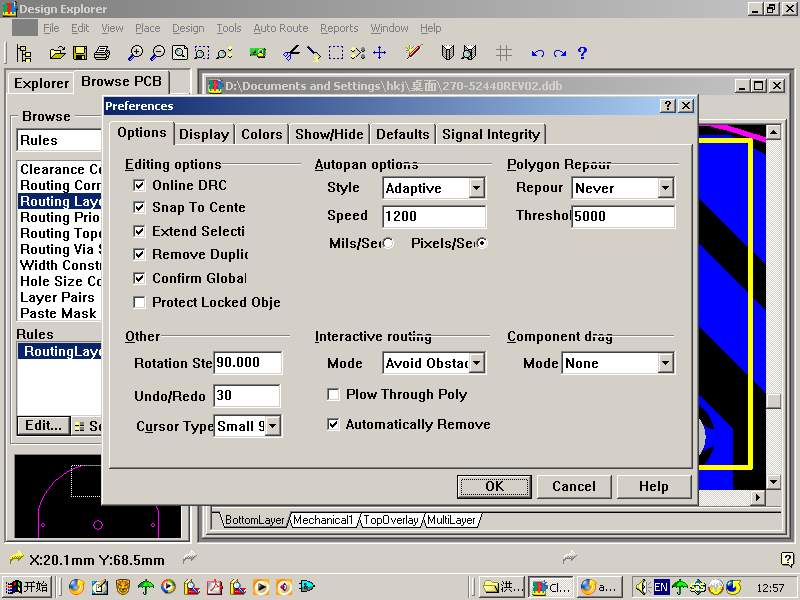Image resolution: width=800 pixels, height=600 pixels.
Task: Click the open file folder icon
Action: coord(57,53)
